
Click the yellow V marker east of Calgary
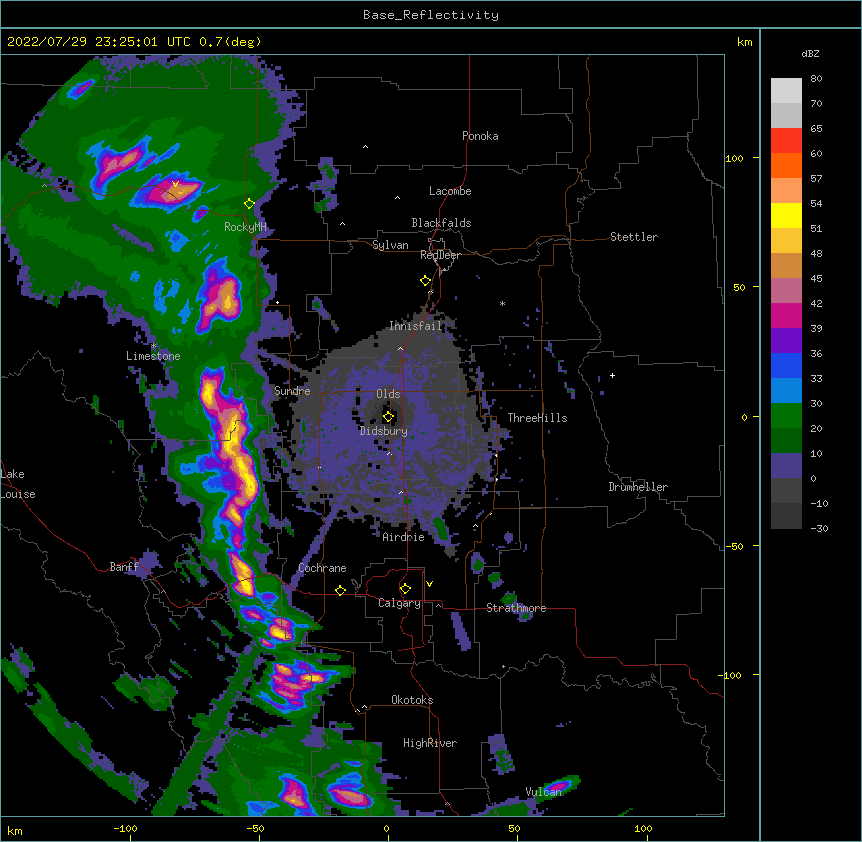pyautogui.click(x=429, y=584)
